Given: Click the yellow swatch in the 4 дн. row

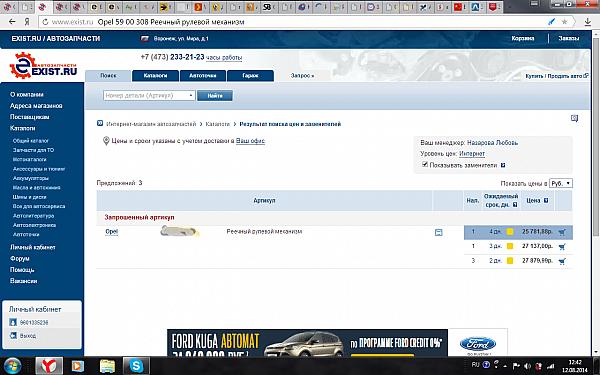Looking at the screenshot, I should click(510, 232).
